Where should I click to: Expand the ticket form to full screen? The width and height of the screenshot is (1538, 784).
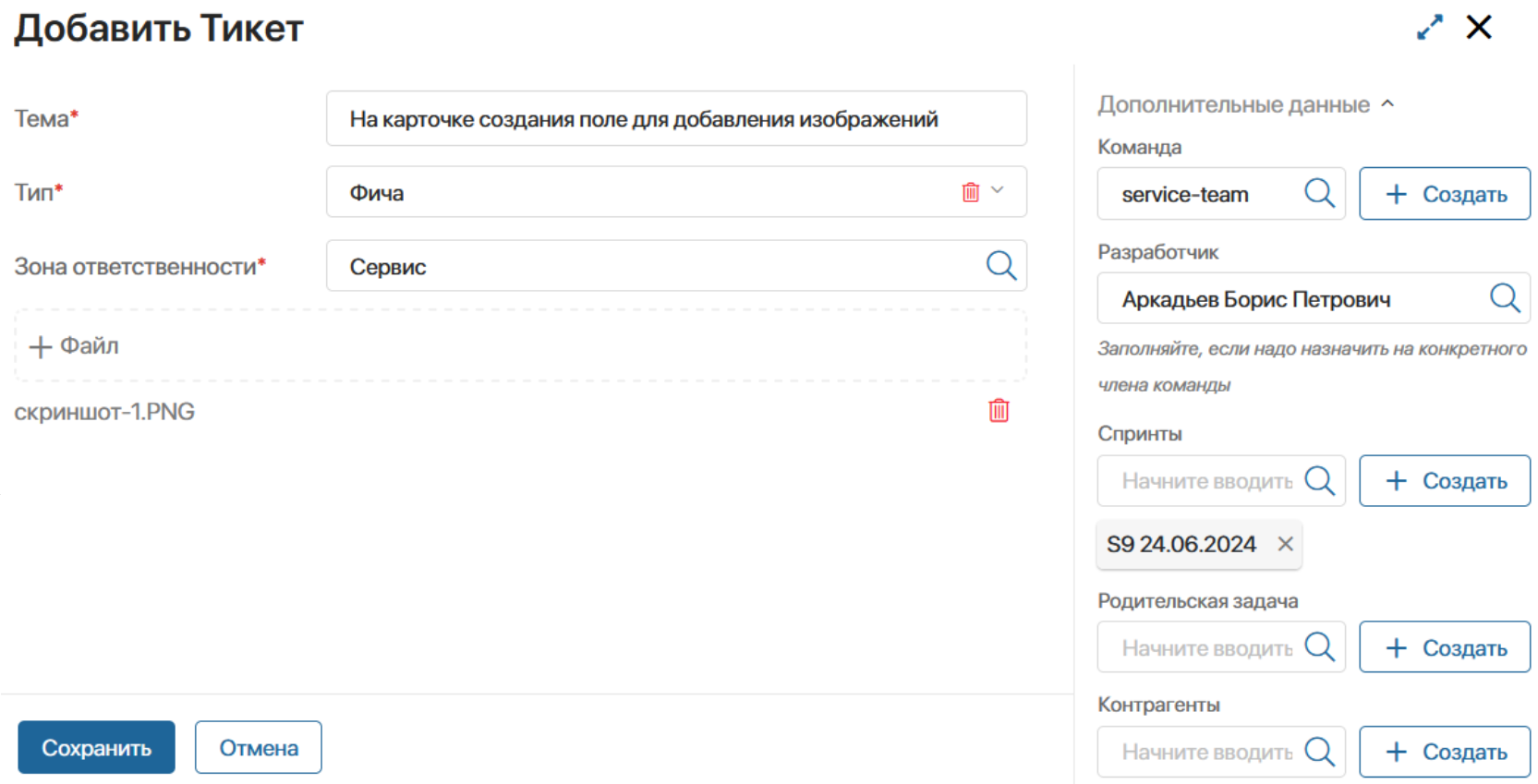tap(1429, 28)
